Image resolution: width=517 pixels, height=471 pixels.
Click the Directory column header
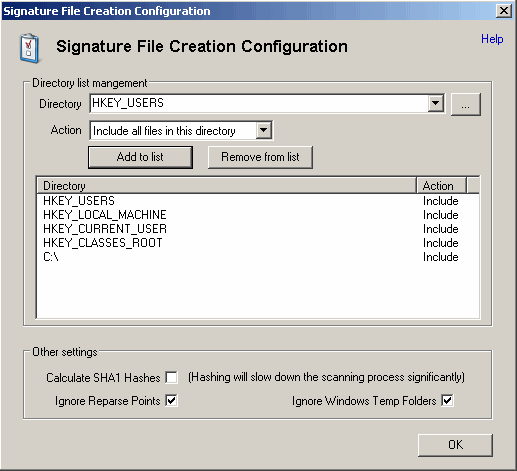[x=226, y=186]
